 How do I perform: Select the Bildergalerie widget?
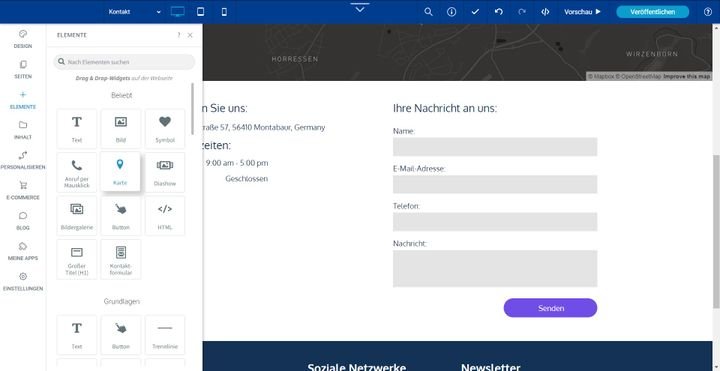(77, 216)
